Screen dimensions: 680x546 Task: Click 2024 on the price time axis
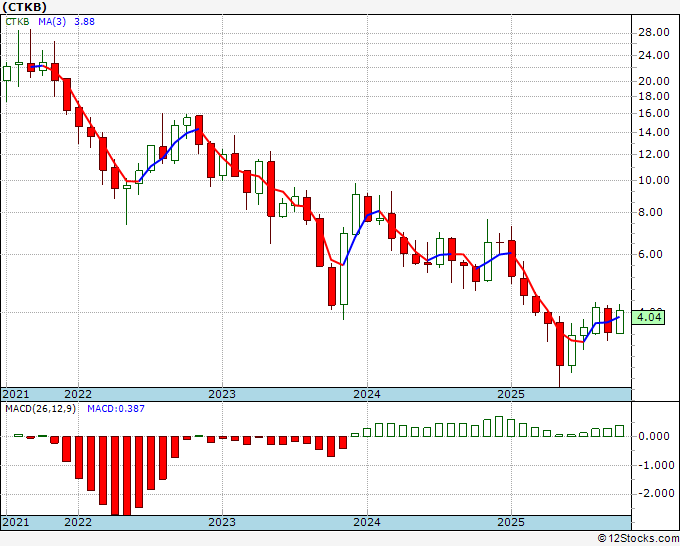(367, 394)
